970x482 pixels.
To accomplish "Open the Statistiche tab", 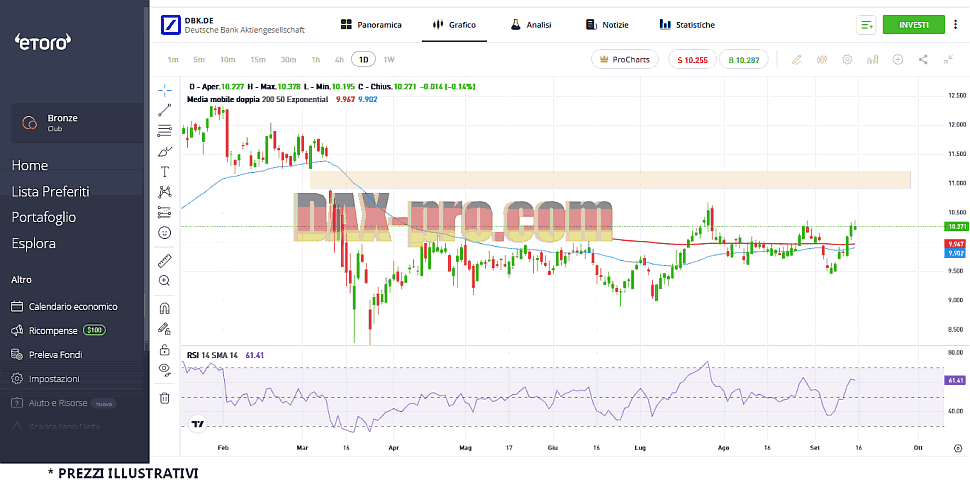I will (x=687, y=25).
